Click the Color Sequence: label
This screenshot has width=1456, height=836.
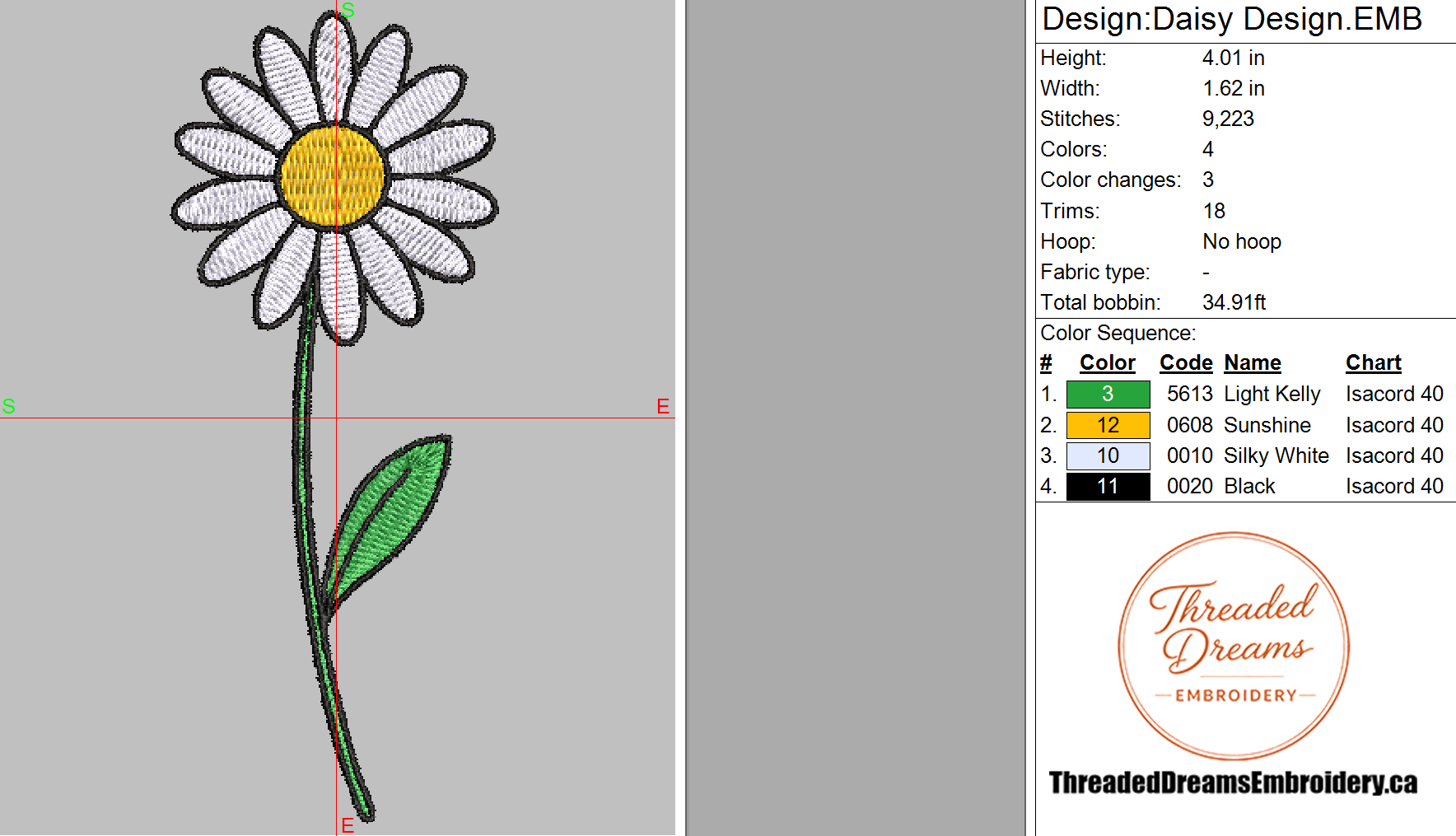click(x=1118, y=333)
